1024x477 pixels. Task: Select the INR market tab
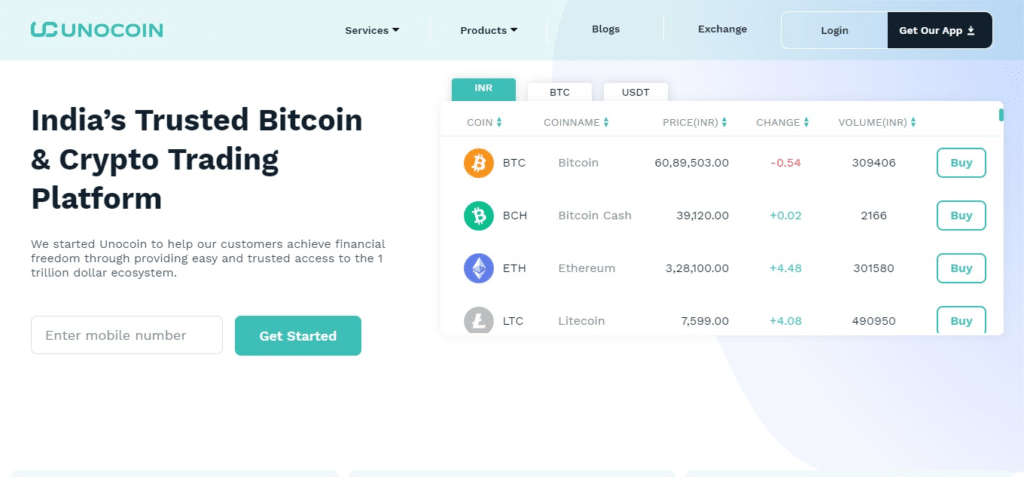pos(484,89)
